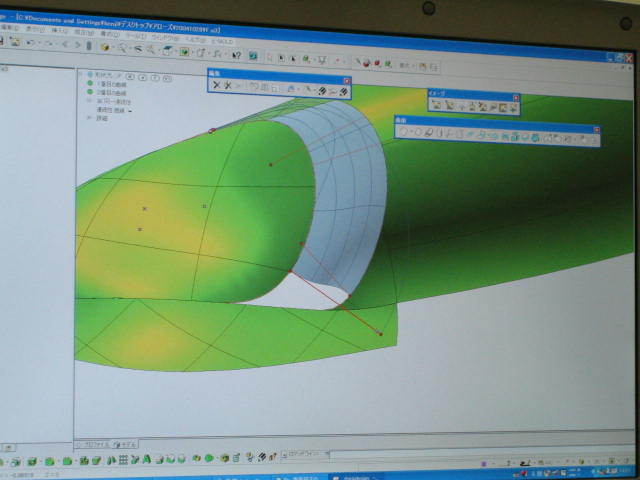
Task: Close the edit floating toolbar
Action: [347, 81]
